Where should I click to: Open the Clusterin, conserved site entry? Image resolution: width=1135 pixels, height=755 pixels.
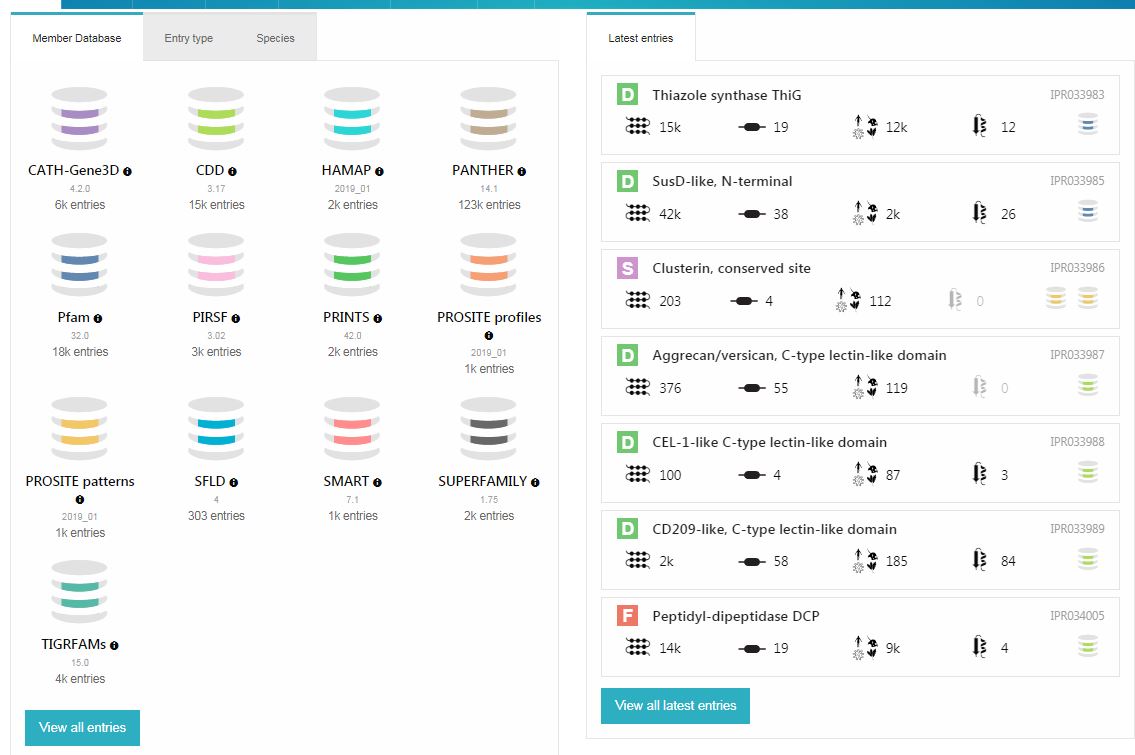click(731, 268)
